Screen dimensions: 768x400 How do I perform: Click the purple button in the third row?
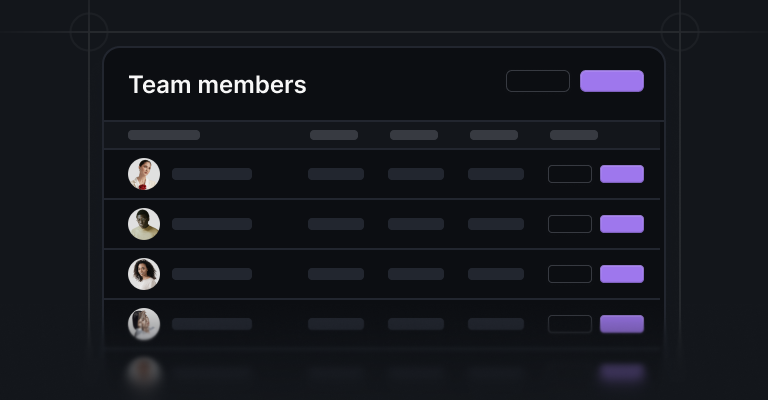tap(622, 274)
